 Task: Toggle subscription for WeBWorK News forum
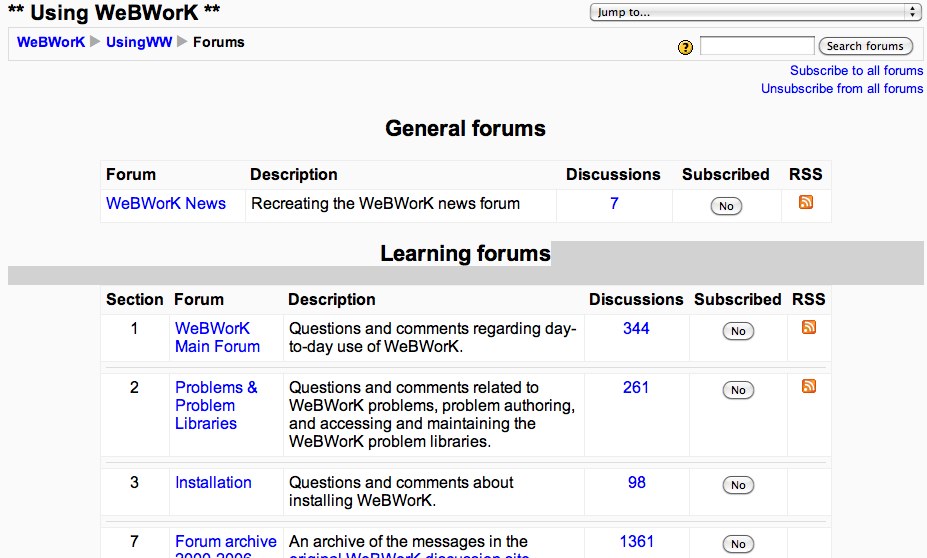tap(726, 206)
